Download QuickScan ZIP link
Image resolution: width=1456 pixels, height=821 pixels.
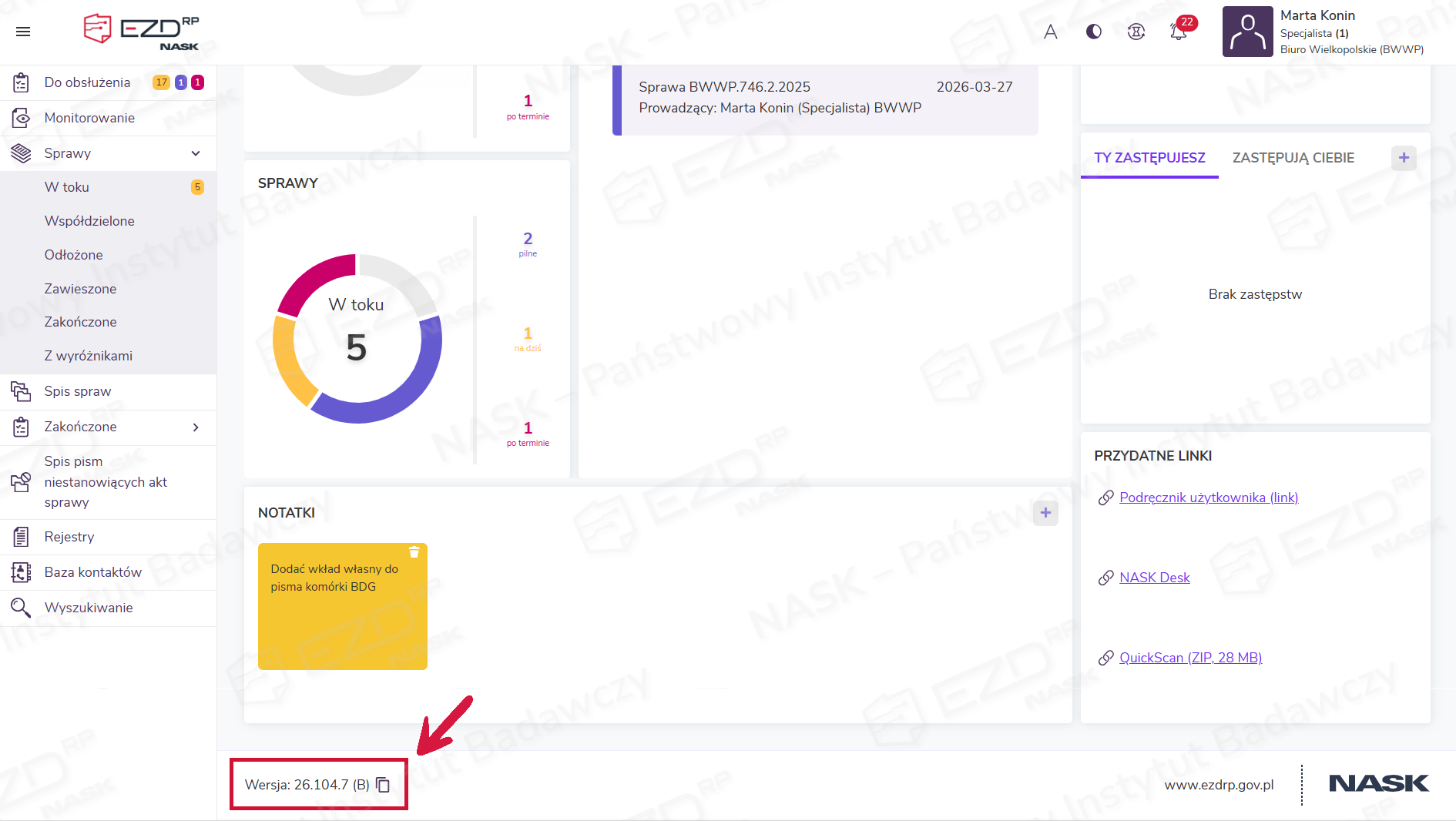click(1190, 658)
